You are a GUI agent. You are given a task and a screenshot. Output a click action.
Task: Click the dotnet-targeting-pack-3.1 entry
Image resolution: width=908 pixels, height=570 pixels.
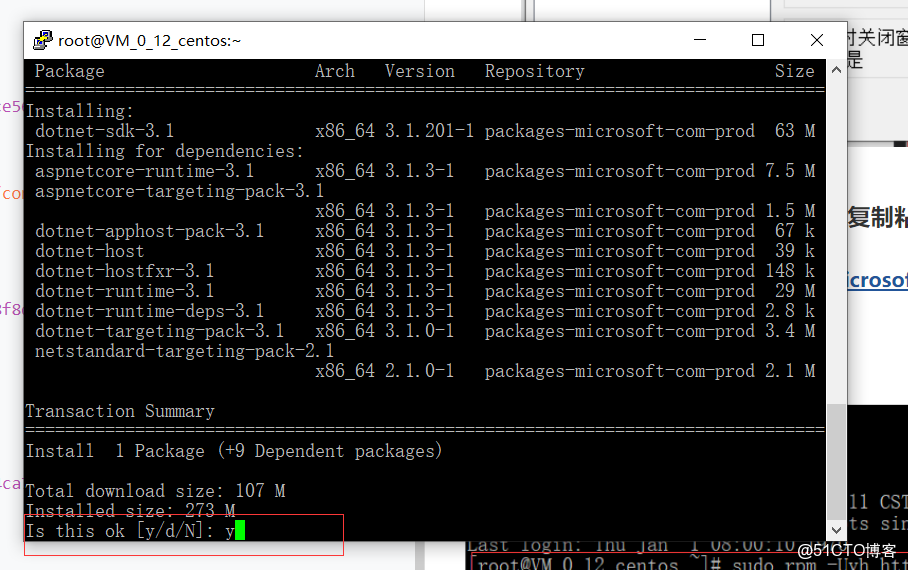159,331
